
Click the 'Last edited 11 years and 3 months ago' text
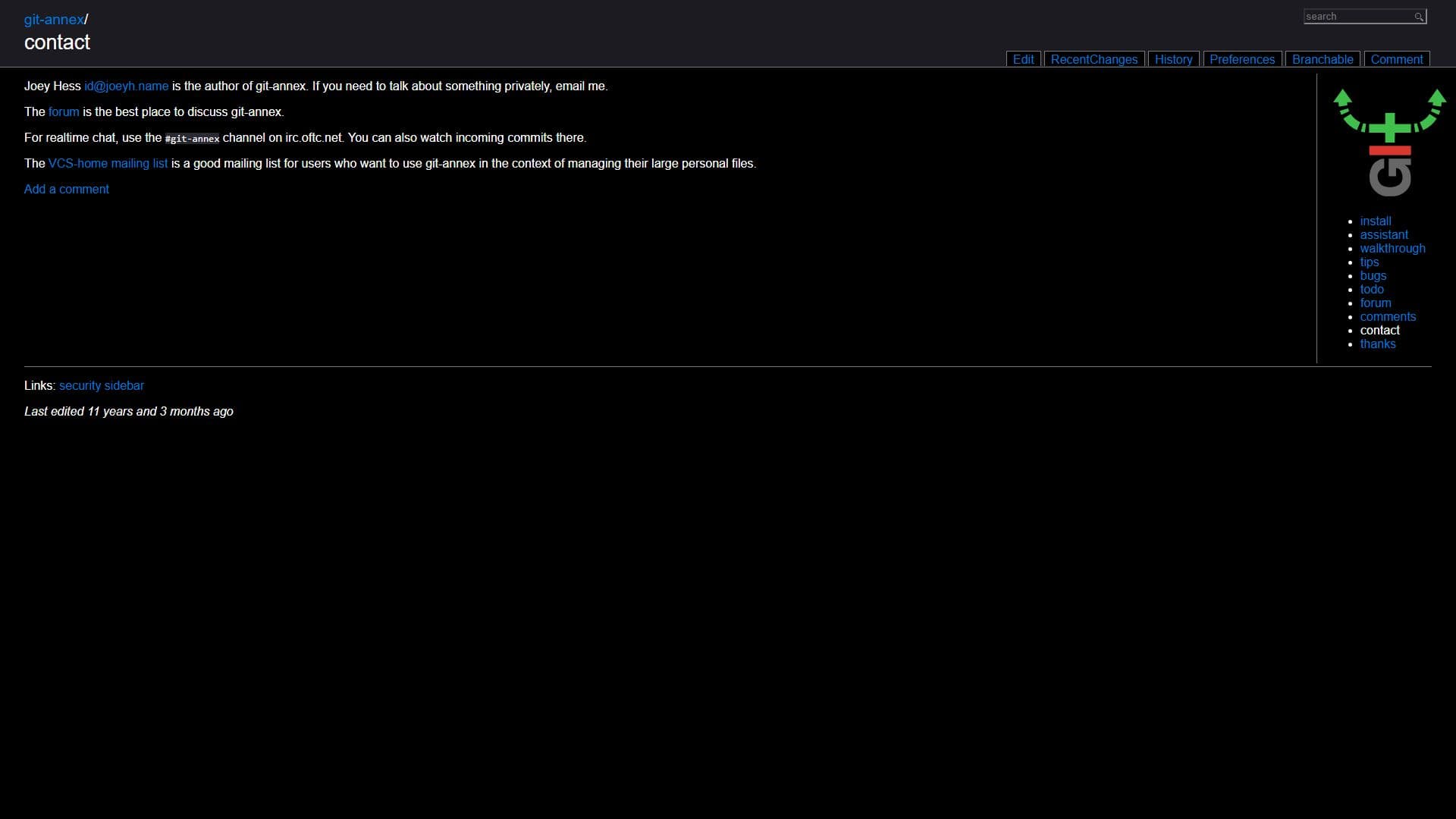point(129,412)
